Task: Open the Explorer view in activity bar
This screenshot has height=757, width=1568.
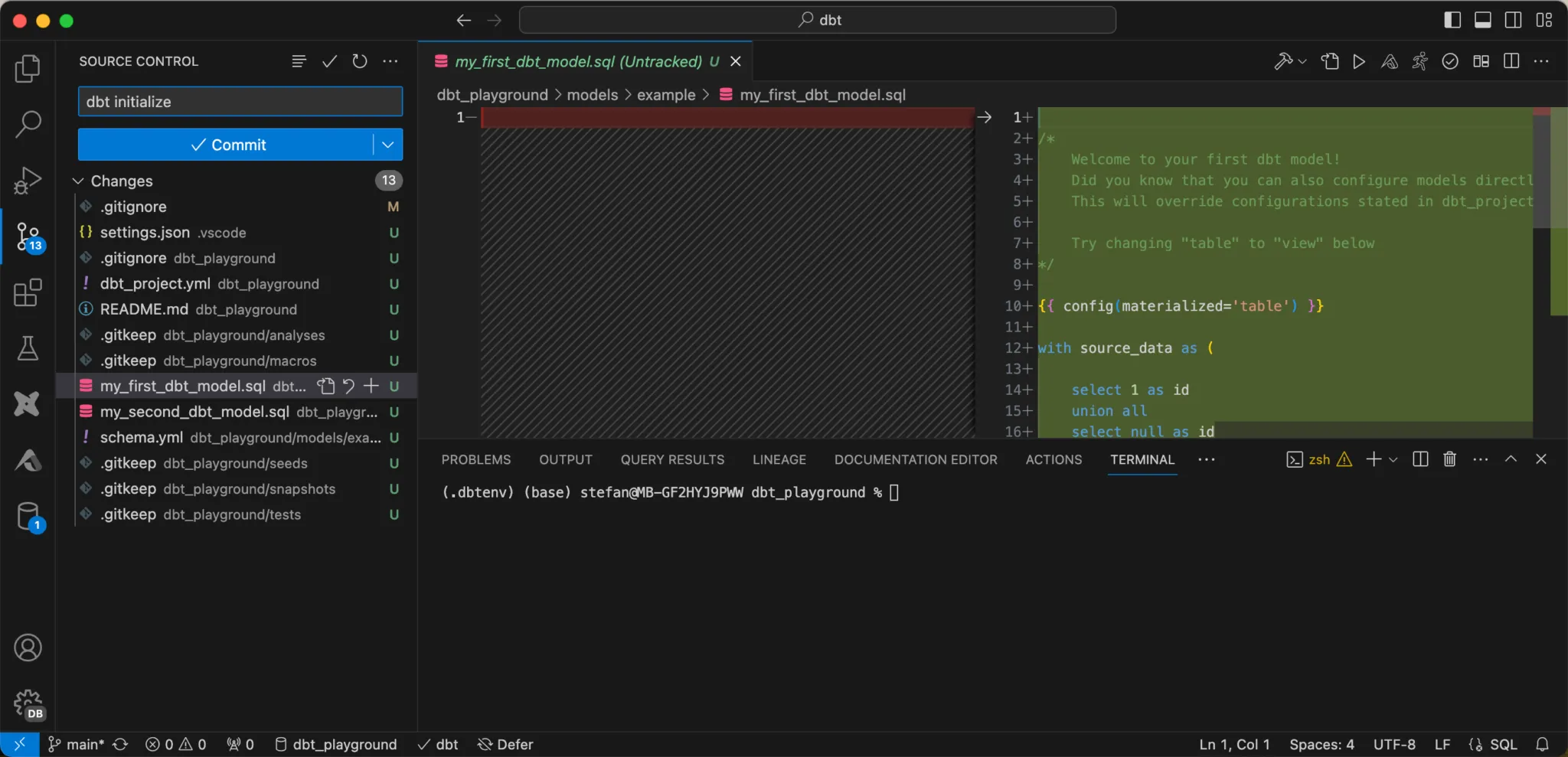Action: 28,69
